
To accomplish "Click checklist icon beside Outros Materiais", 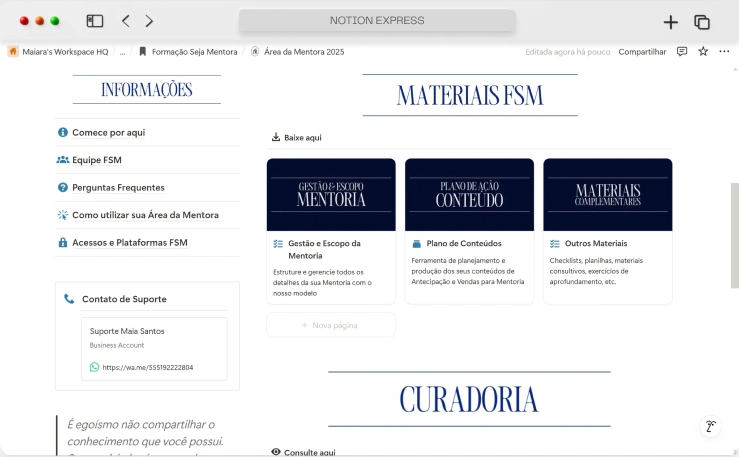I will (555, 244).
